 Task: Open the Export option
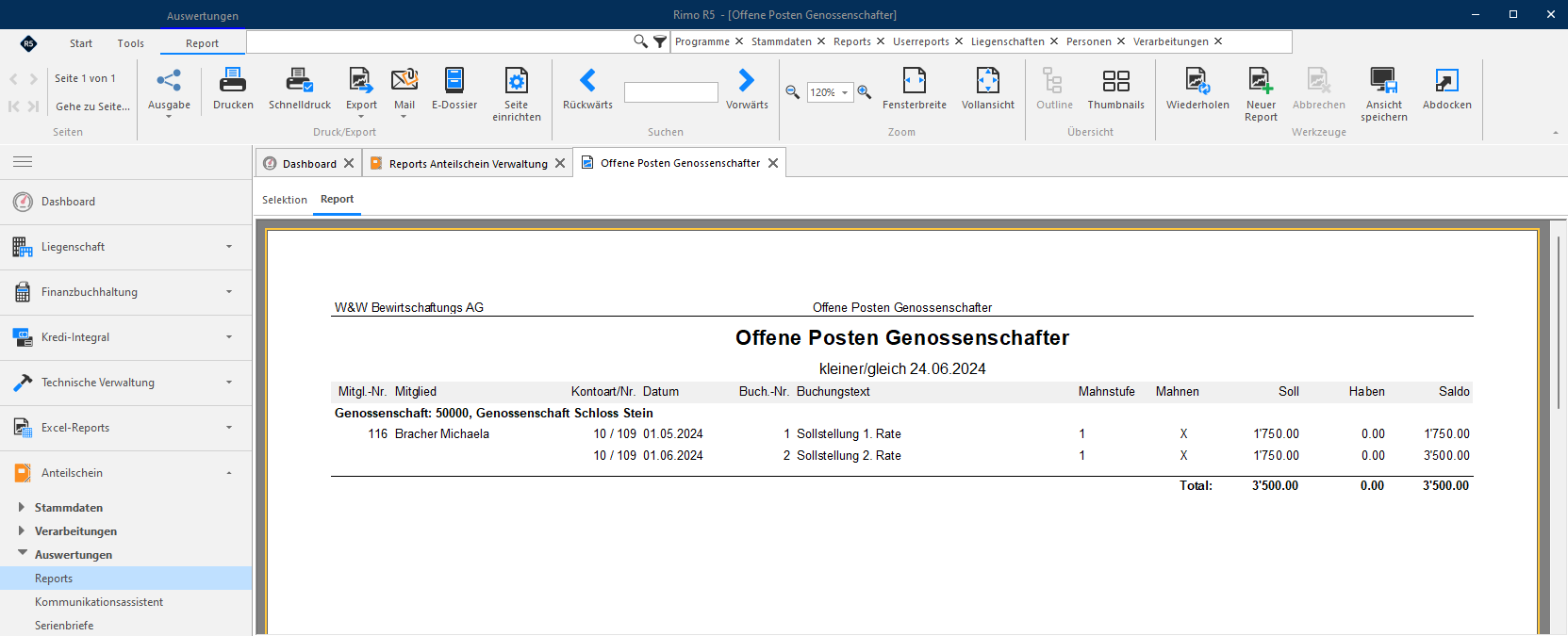point(361,91)
